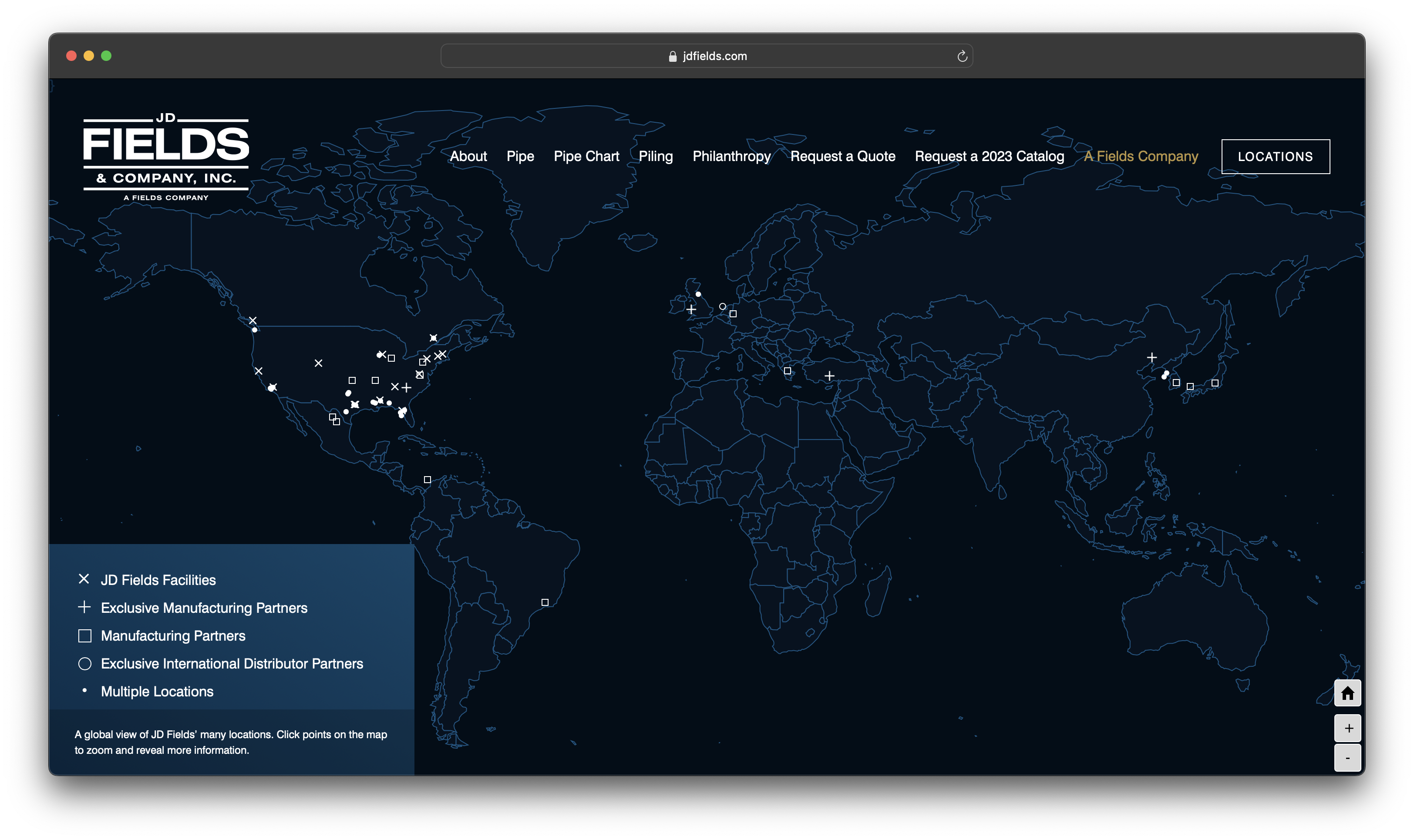Click the Manufacturing Partners legend label
Screen dimensions: 1414x840
[x=173, y=636]
